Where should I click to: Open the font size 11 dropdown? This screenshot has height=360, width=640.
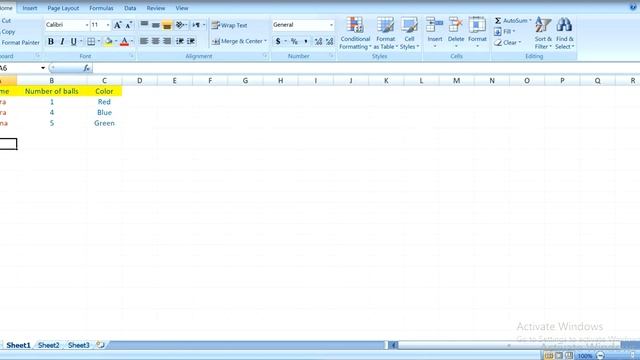click(108, 25)
